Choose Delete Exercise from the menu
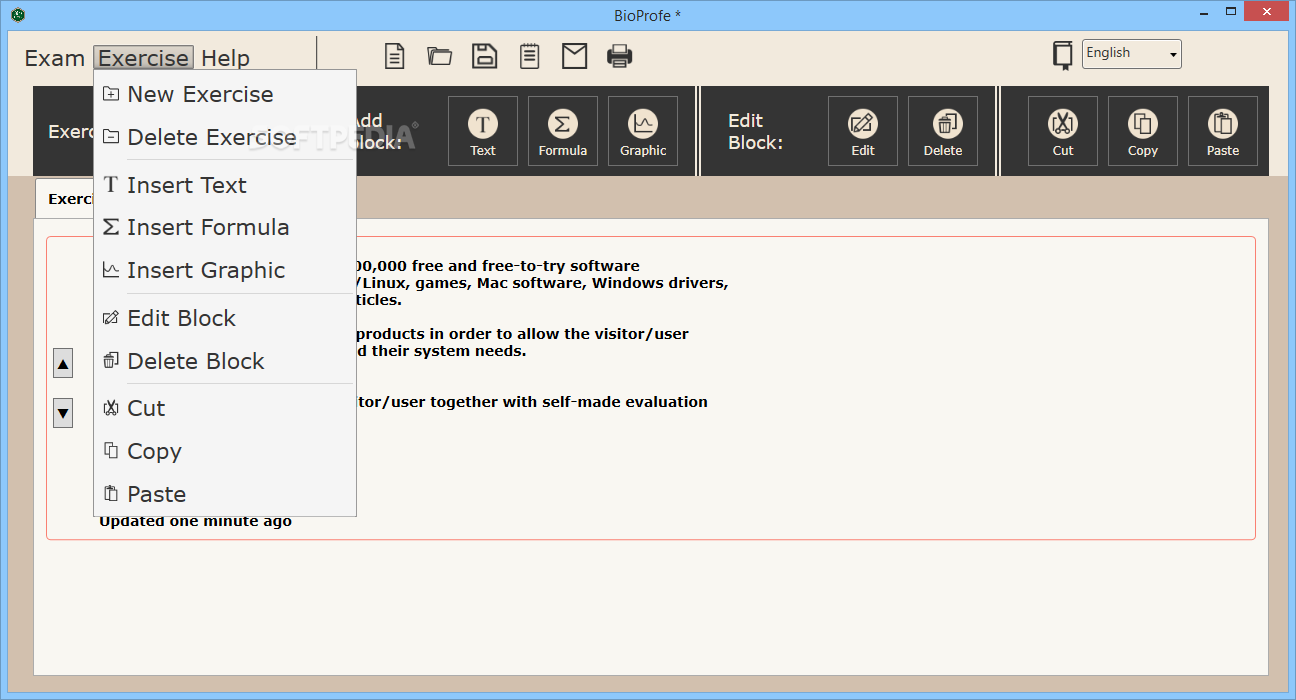1296x700 pixels. (225, 137)
